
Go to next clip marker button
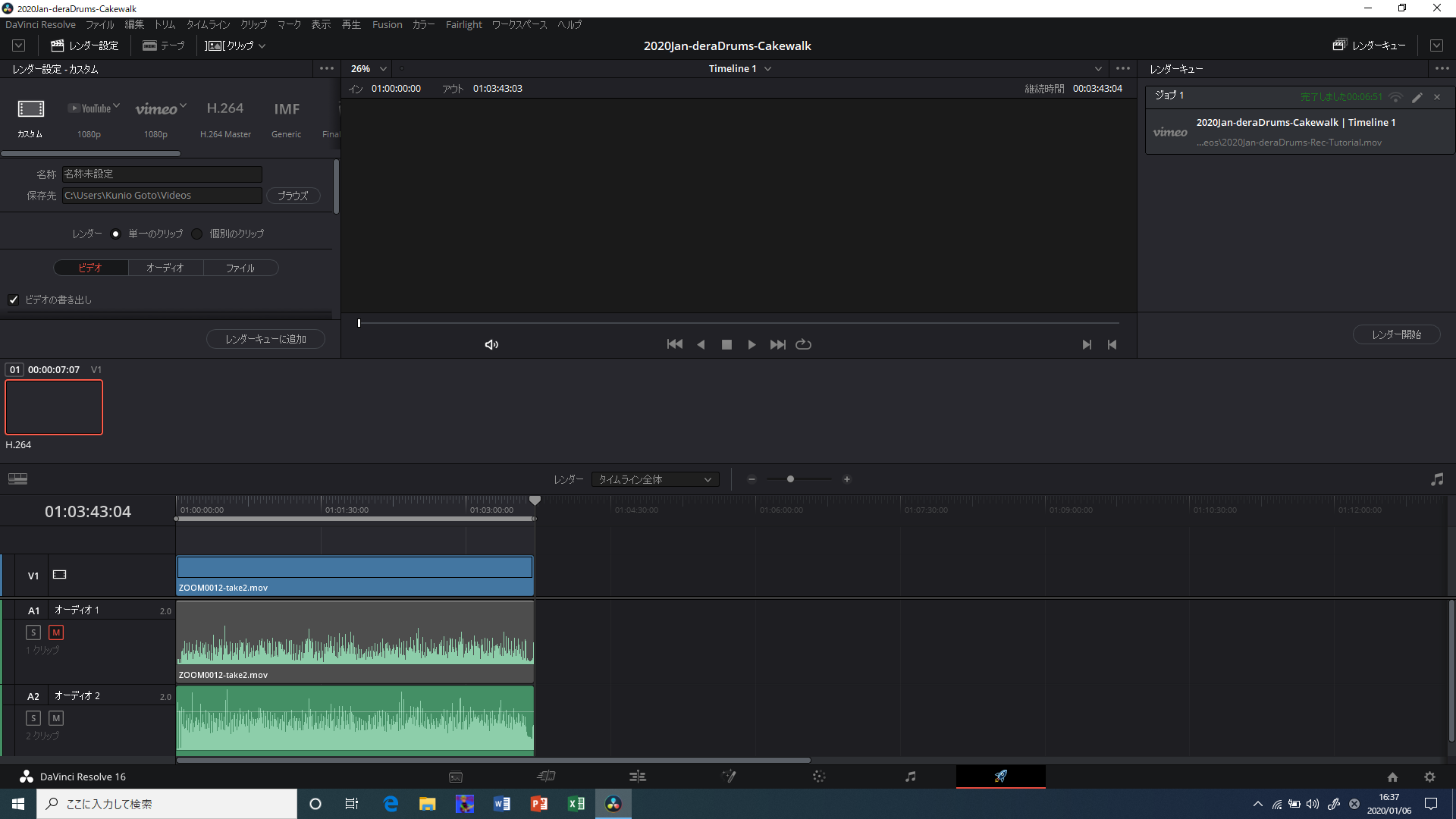pyautogui.click(x=1087, y=344)
